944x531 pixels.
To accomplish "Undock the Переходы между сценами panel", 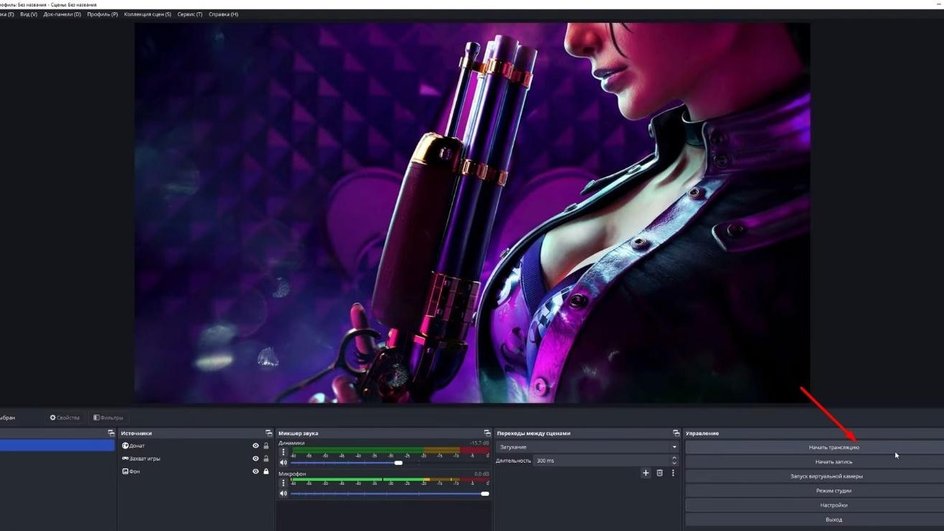I will pos(676,433).
